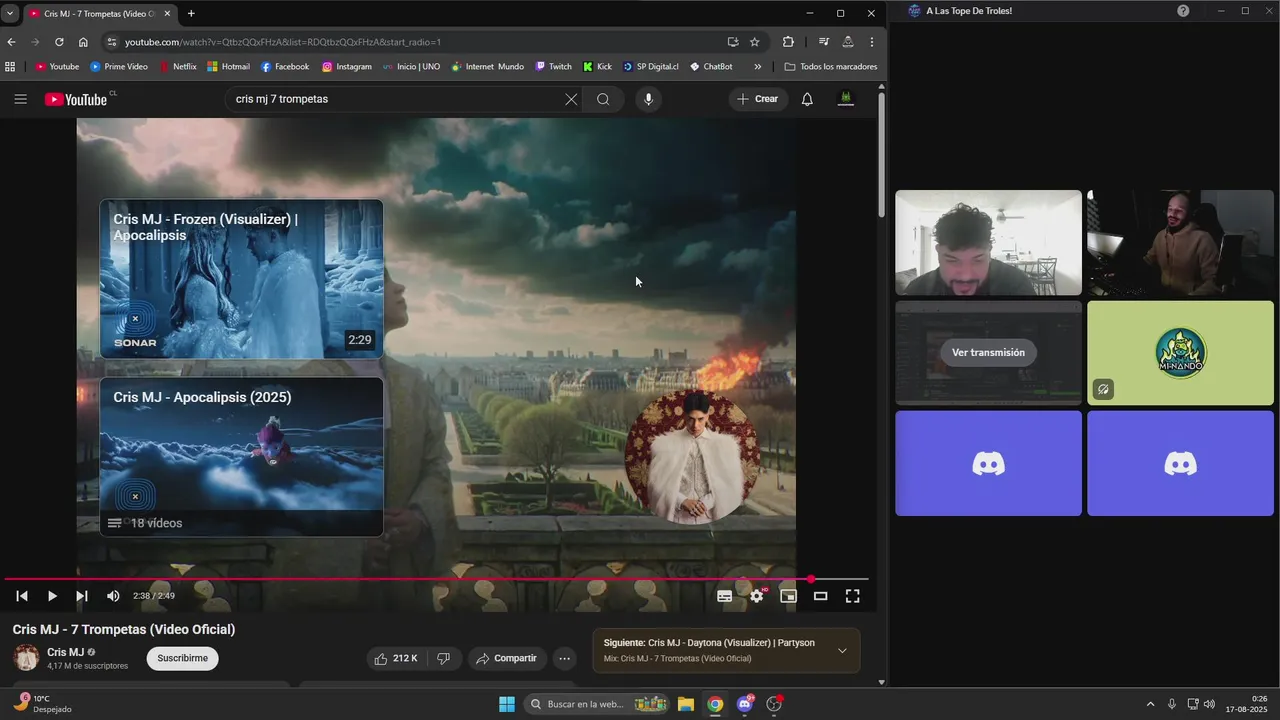Open Chrome extensions puzzle icon
Screen dimensions: 1280x720
(x=788, y=42)
